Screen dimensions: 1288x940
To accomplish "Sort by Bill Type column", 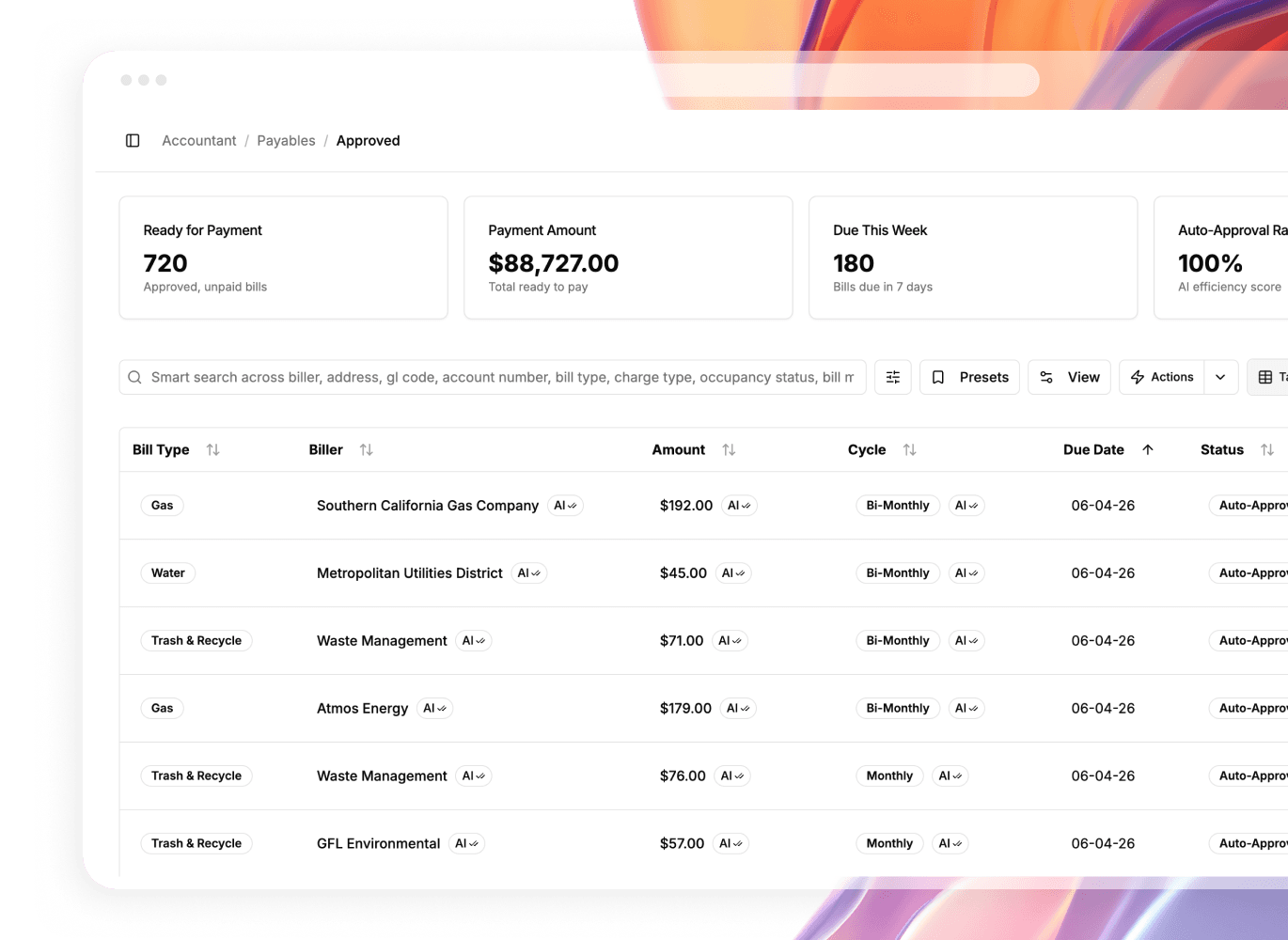I will 213,450.
